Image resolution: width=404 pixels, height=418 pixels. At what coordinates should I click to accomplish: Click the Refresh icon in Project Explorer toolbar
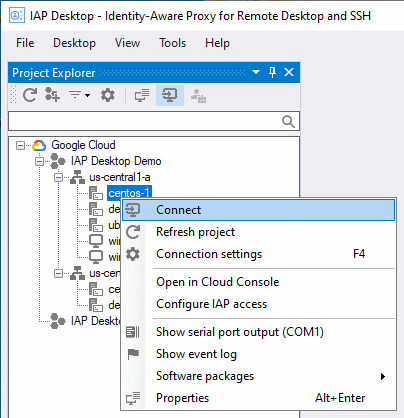pos(30,95)
